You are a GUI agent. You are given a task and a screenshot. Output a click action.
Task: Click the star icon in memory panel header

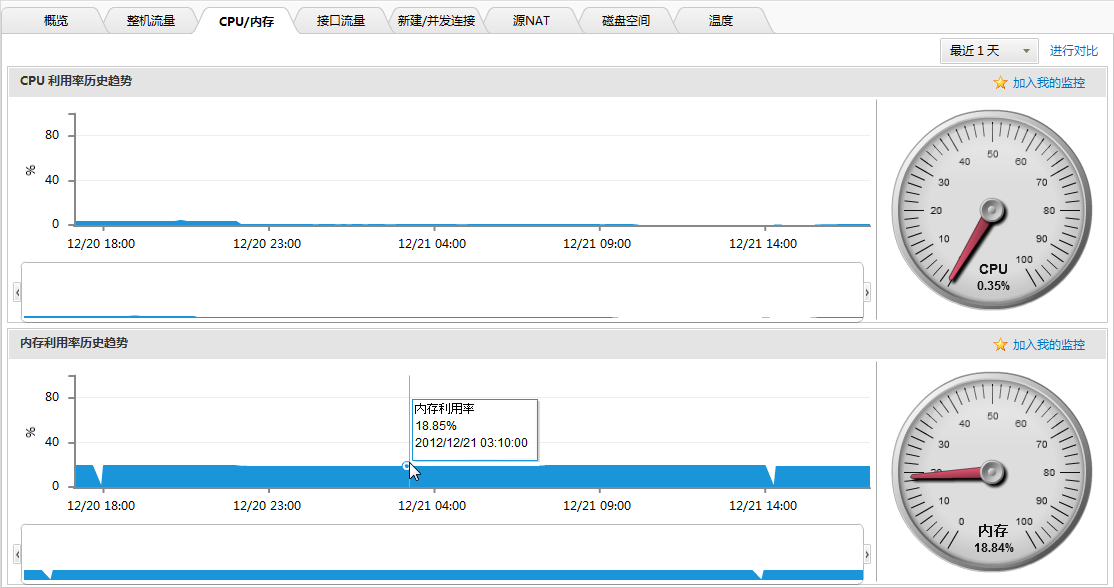[x=1000, y=344]
